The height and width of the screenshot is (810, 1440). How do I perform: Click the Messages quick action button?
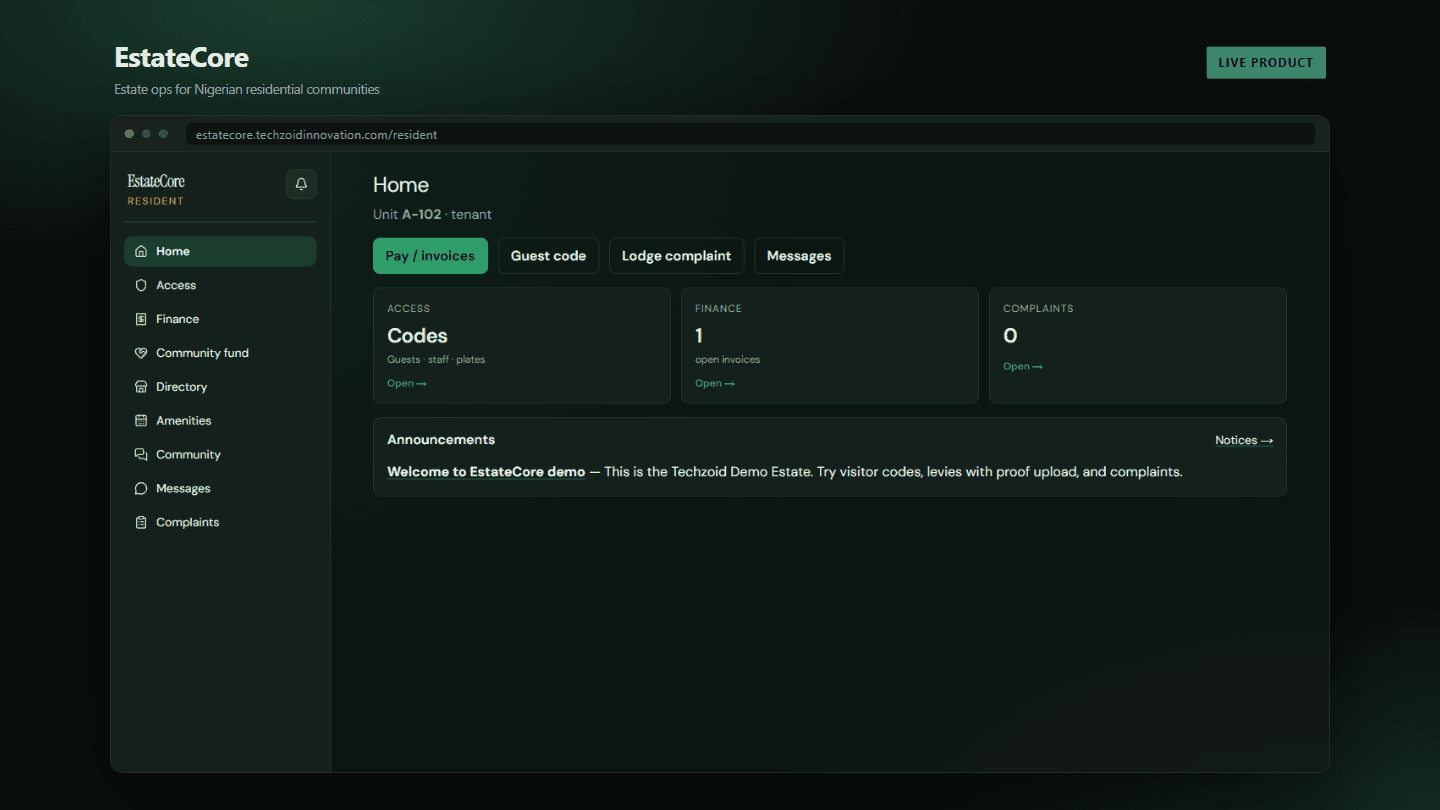click(799, 256)
